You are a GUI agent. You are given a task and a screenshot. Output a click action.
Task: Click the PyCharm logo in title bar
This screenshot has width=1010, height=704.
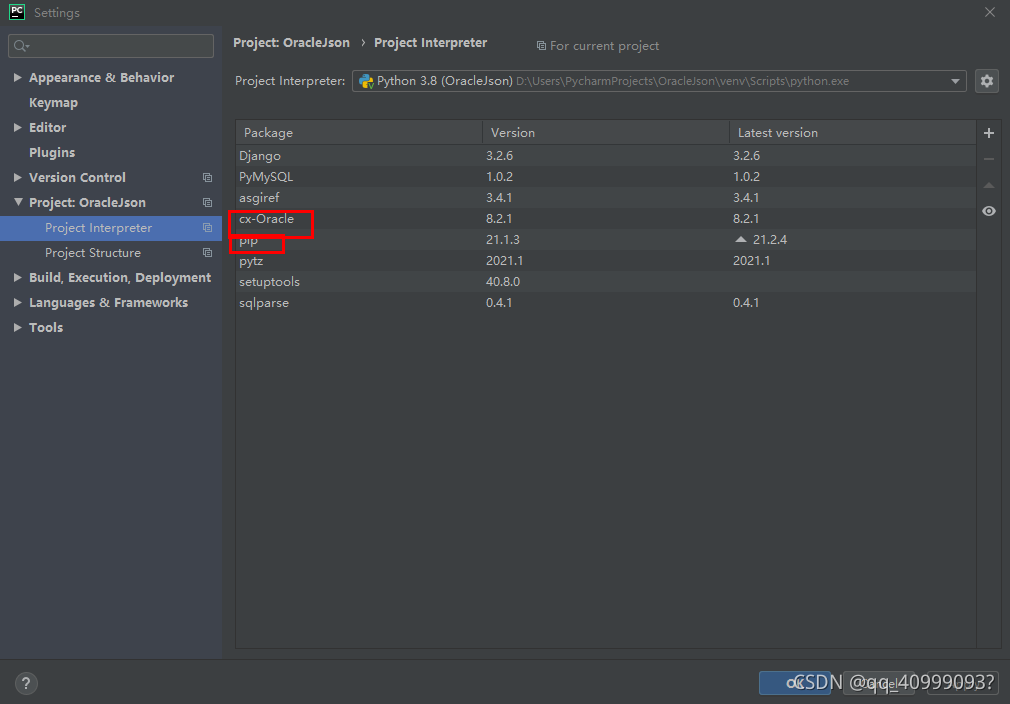[17, 12]
